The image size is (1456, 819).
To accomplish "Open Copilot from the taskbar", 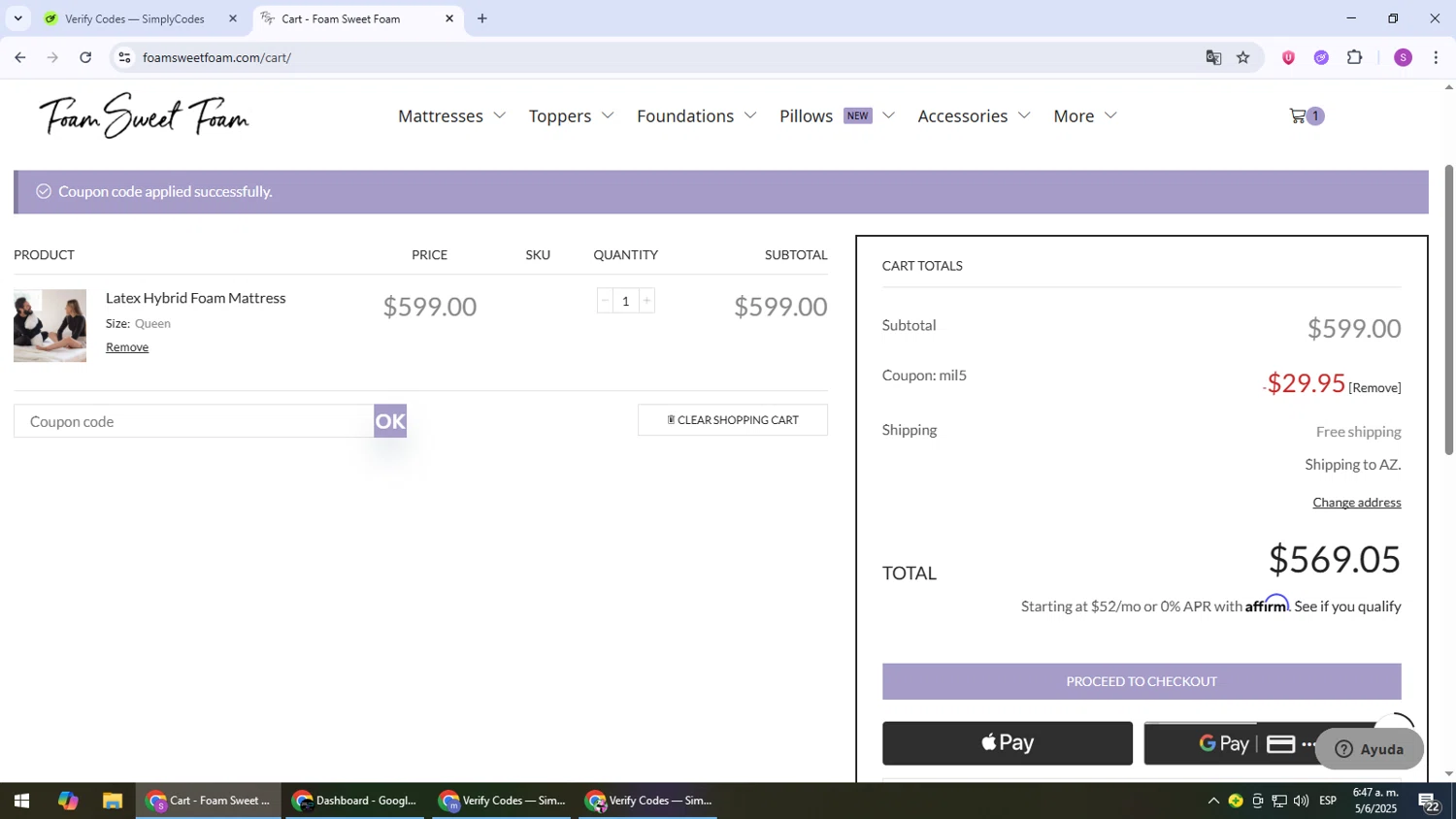I will (x=67, y=802).
